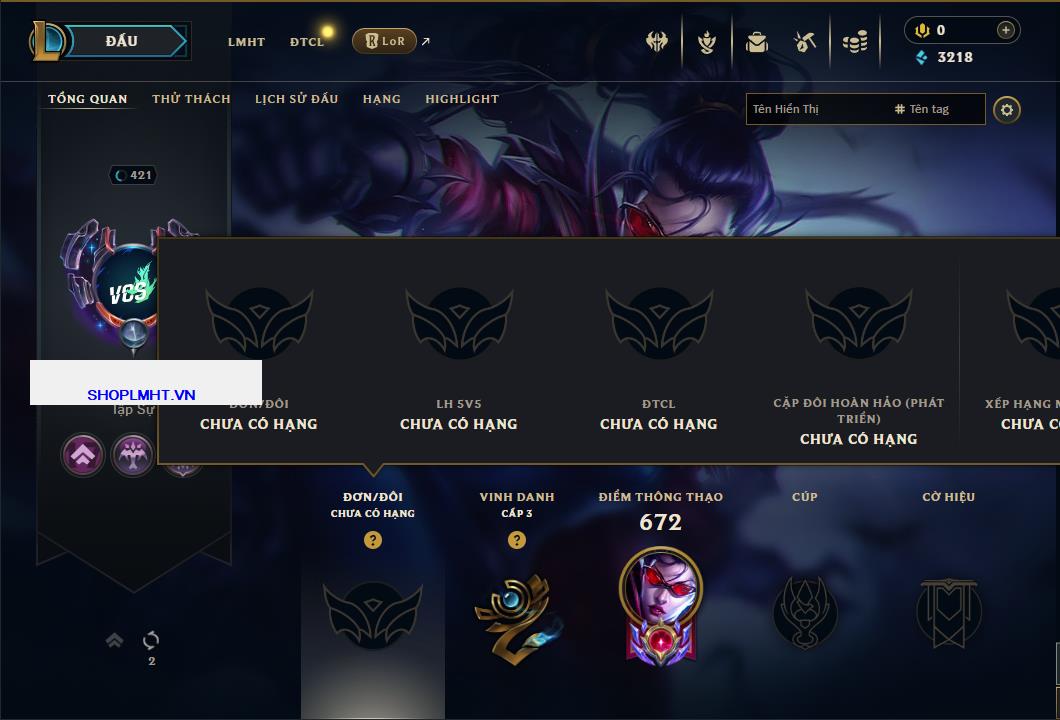1060x720 pixels.
Task: Open the clash crossed-axes icon in top bar
Action: pyautogui.click(x=656, y=42)
